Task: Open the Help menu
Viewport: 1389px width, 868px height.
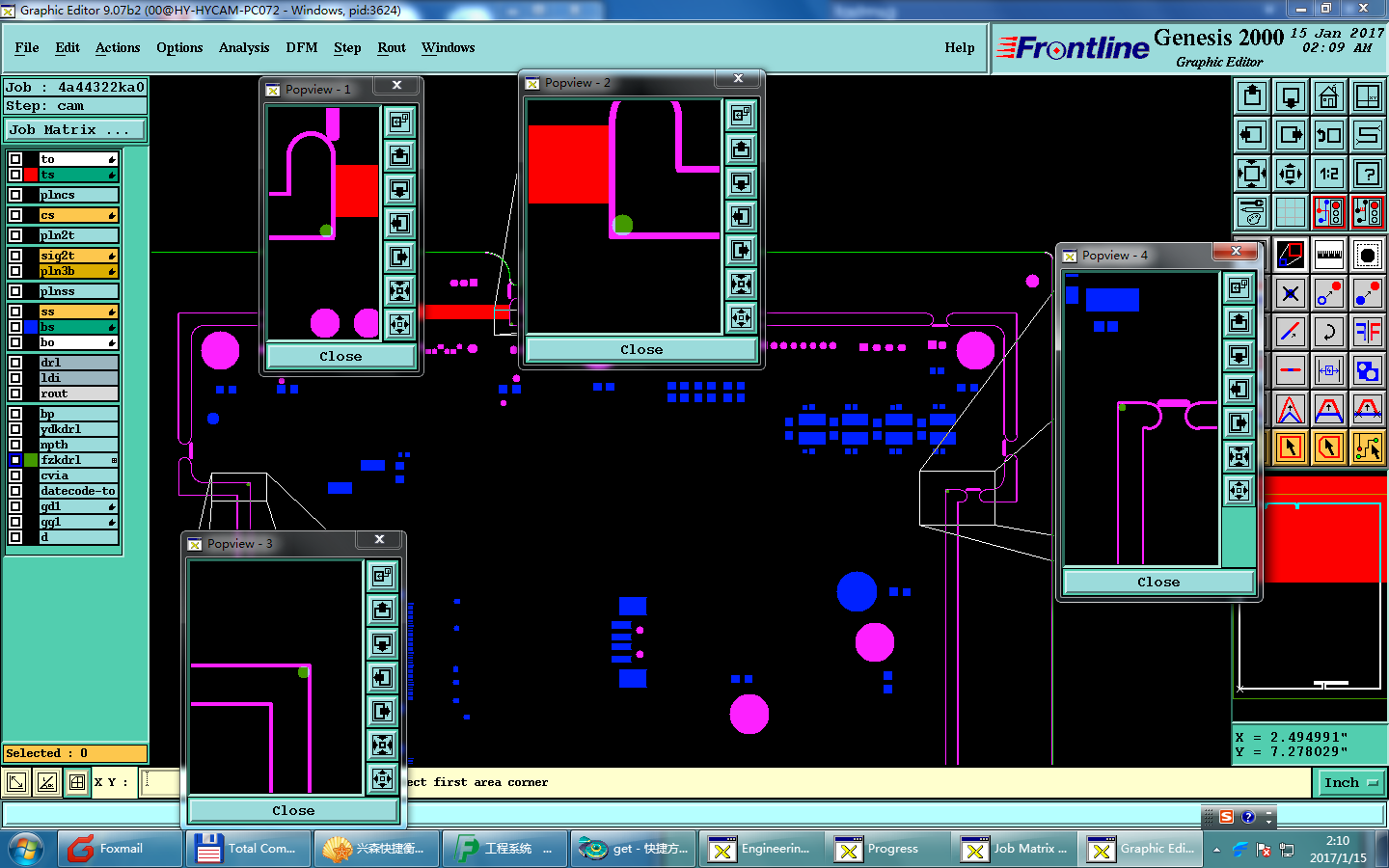Action: point(960,47)
